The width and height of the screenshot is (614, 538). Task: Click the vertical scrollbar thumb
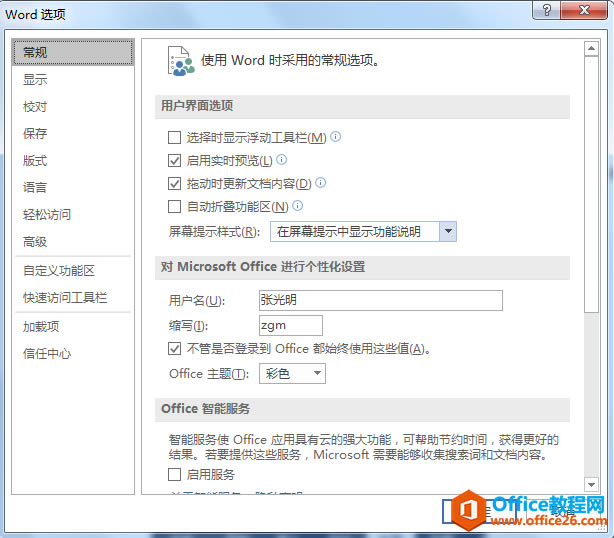(x=591, y=184)
